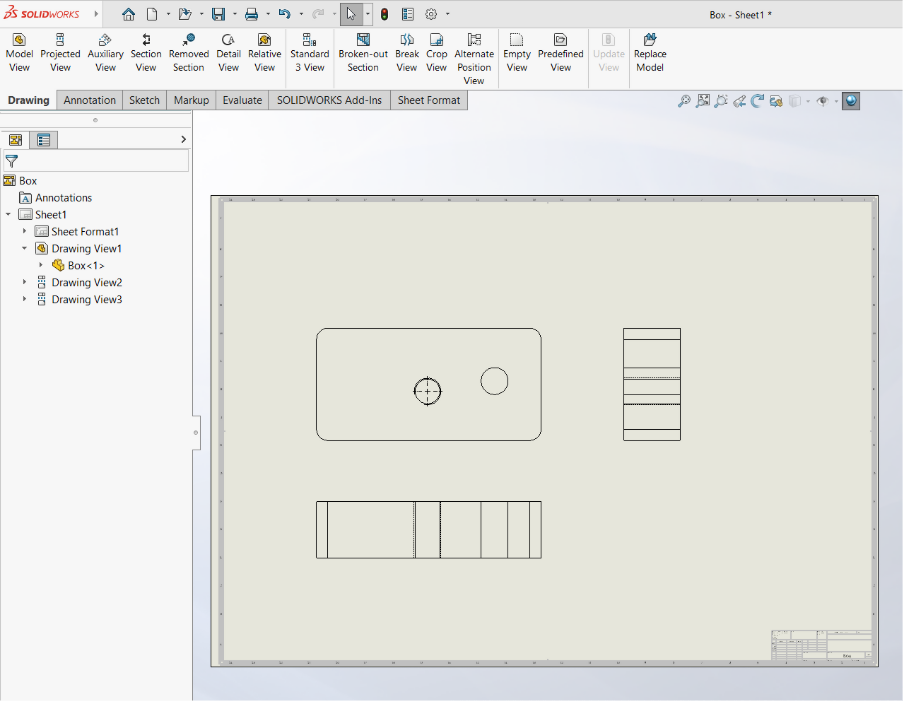Screen dimensions: 903x702
Task: Select the Projected View tool
Action: tap(60, 53)
